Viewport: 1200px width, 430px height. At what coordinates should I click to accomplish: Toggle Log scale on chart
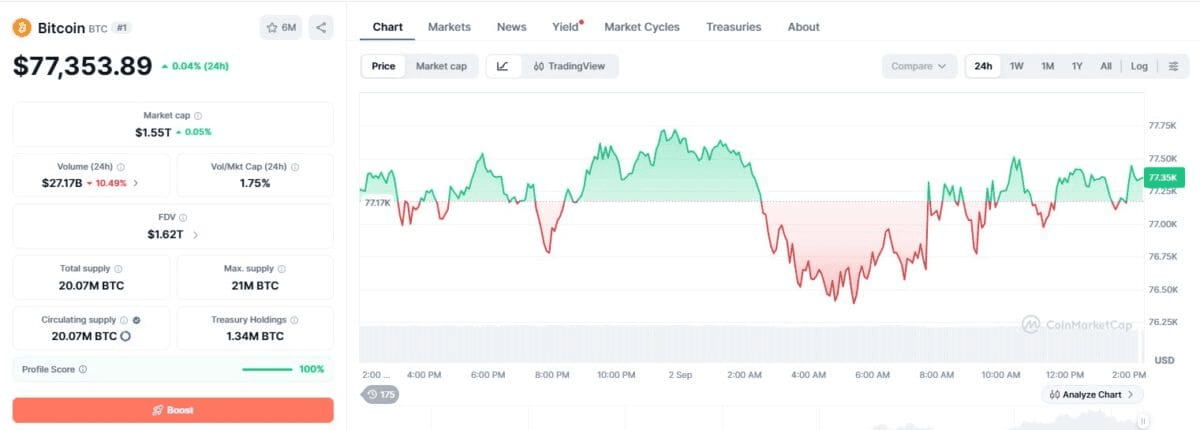1139,66
